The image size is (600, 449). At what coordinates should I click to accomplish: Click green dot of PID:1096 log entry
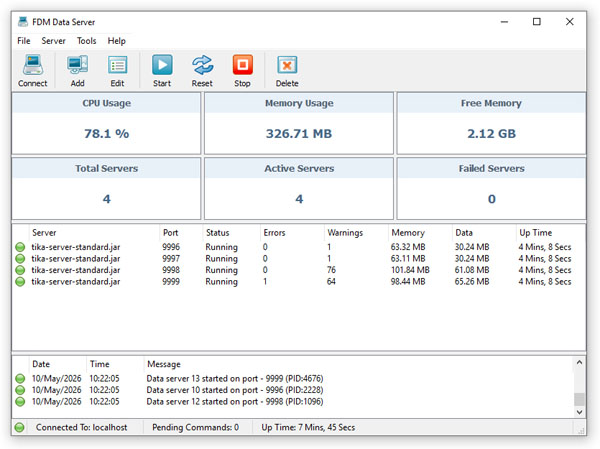tap(20, 402)
